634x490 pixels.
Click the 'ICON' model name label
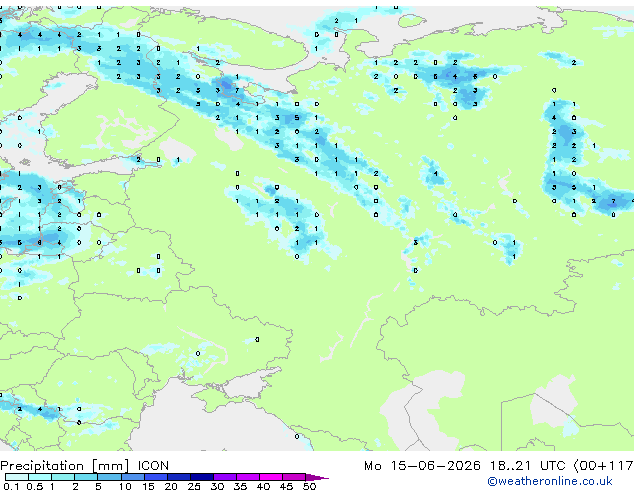coord(153,466)
